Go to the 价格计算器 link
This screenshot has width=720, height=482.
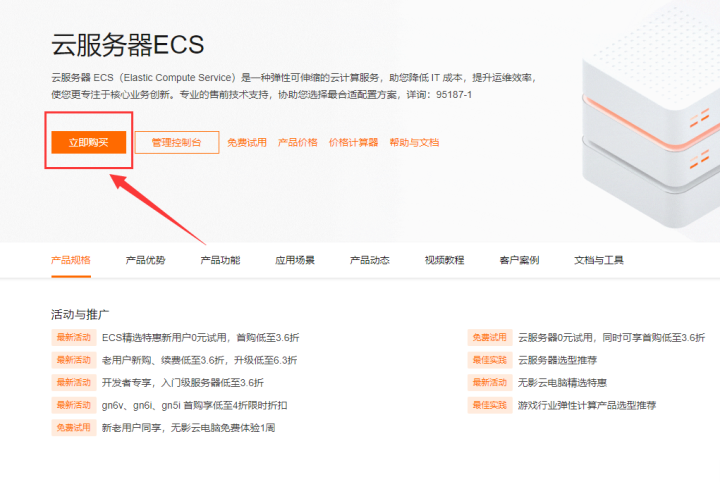pyautogui.click(x=354, y=142)
